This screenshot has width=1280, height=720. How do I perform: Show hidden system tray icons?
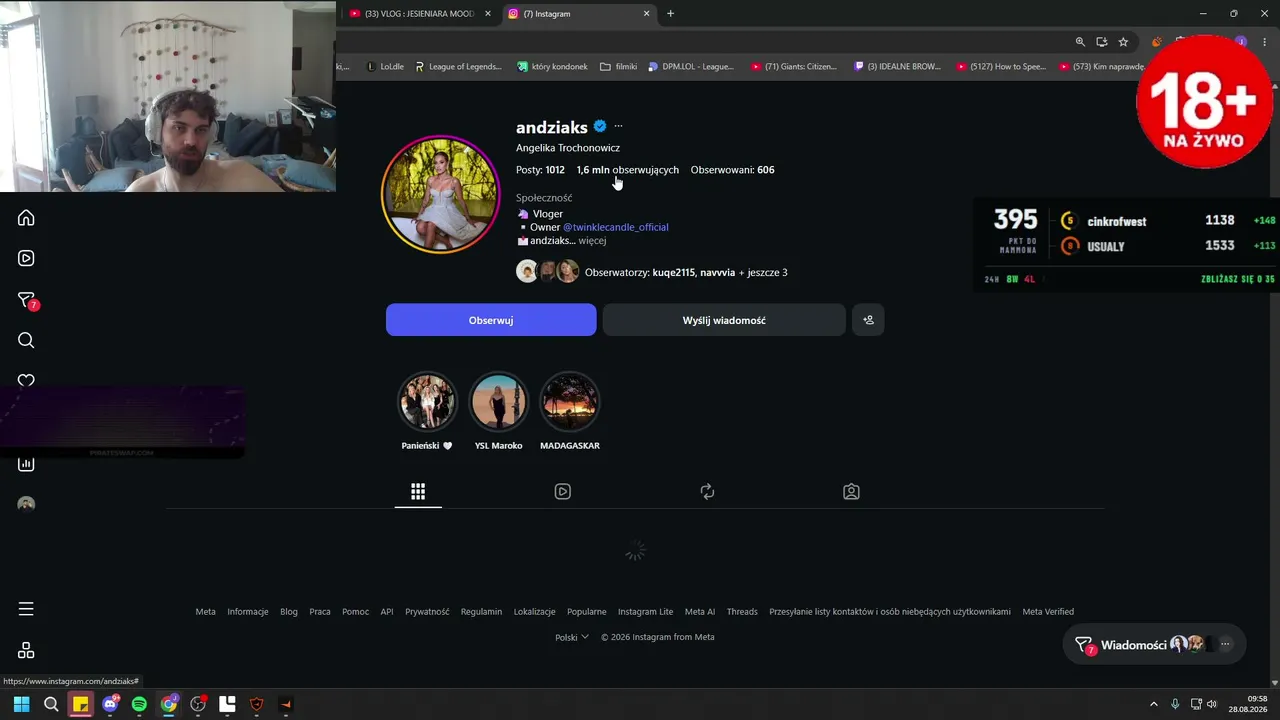[1153, 704]
